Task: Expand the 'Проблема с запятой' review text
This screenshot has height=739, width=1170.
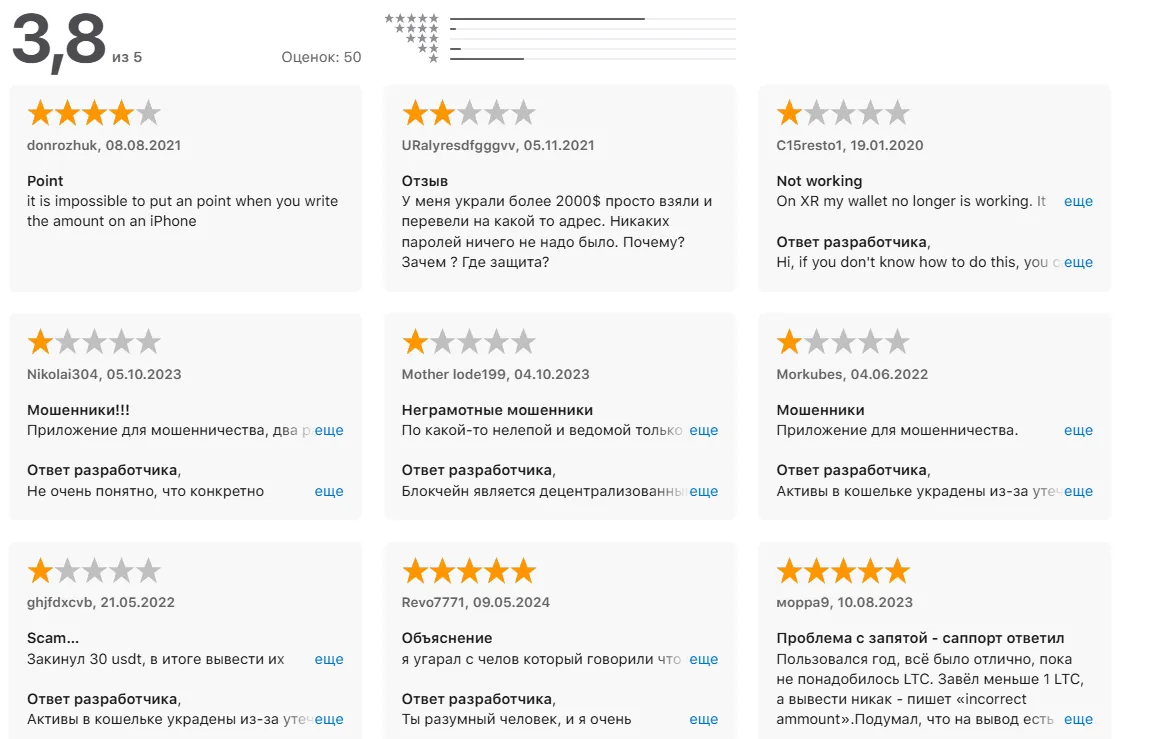Action: (1078, 720)
